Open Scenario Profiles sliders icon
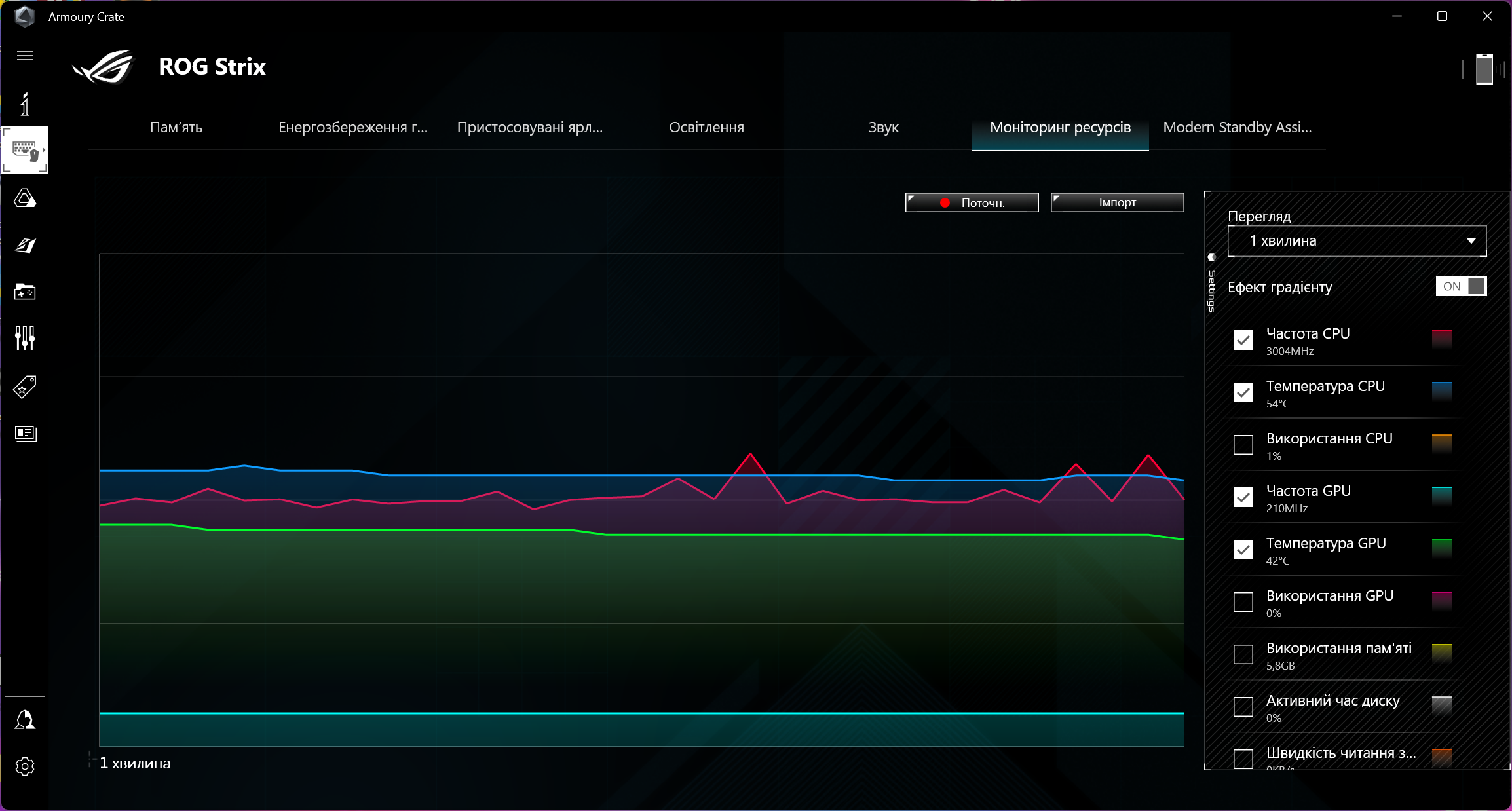Viewport: 1512px width, 811px height. tap(25, 338)
